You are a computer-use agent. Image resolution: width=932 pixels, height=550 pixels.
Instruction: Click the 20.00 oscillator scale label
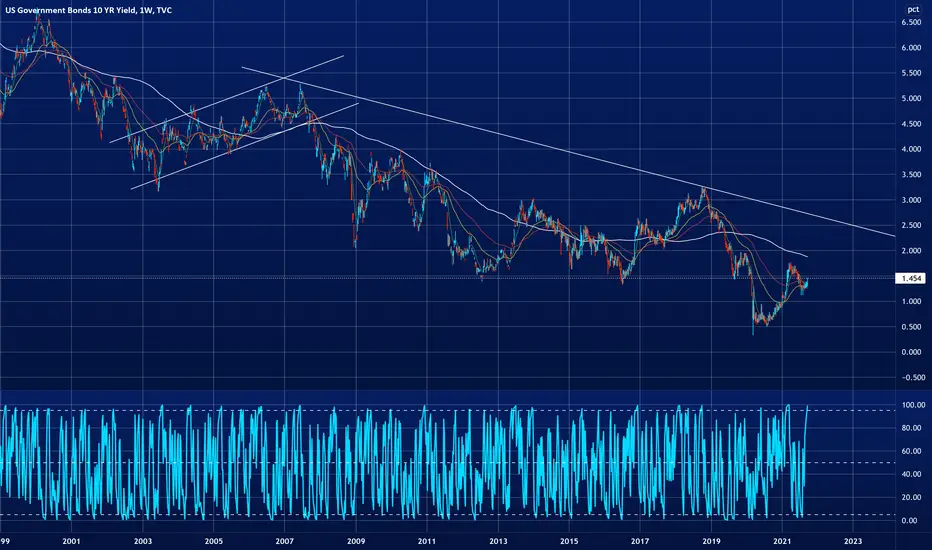913,498
